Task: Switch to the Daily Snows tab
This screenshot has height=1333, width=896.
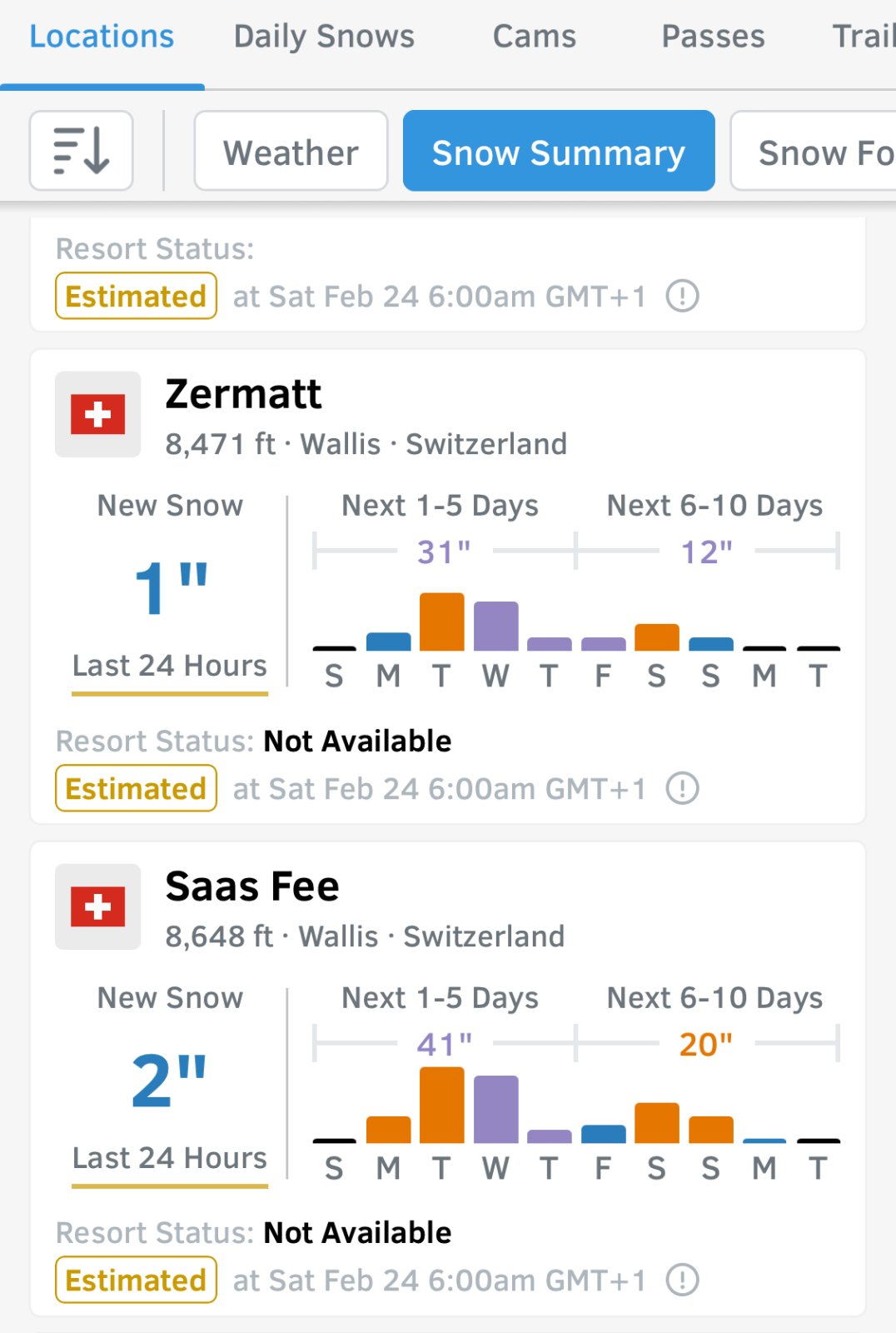Action: tap(324, 37)
